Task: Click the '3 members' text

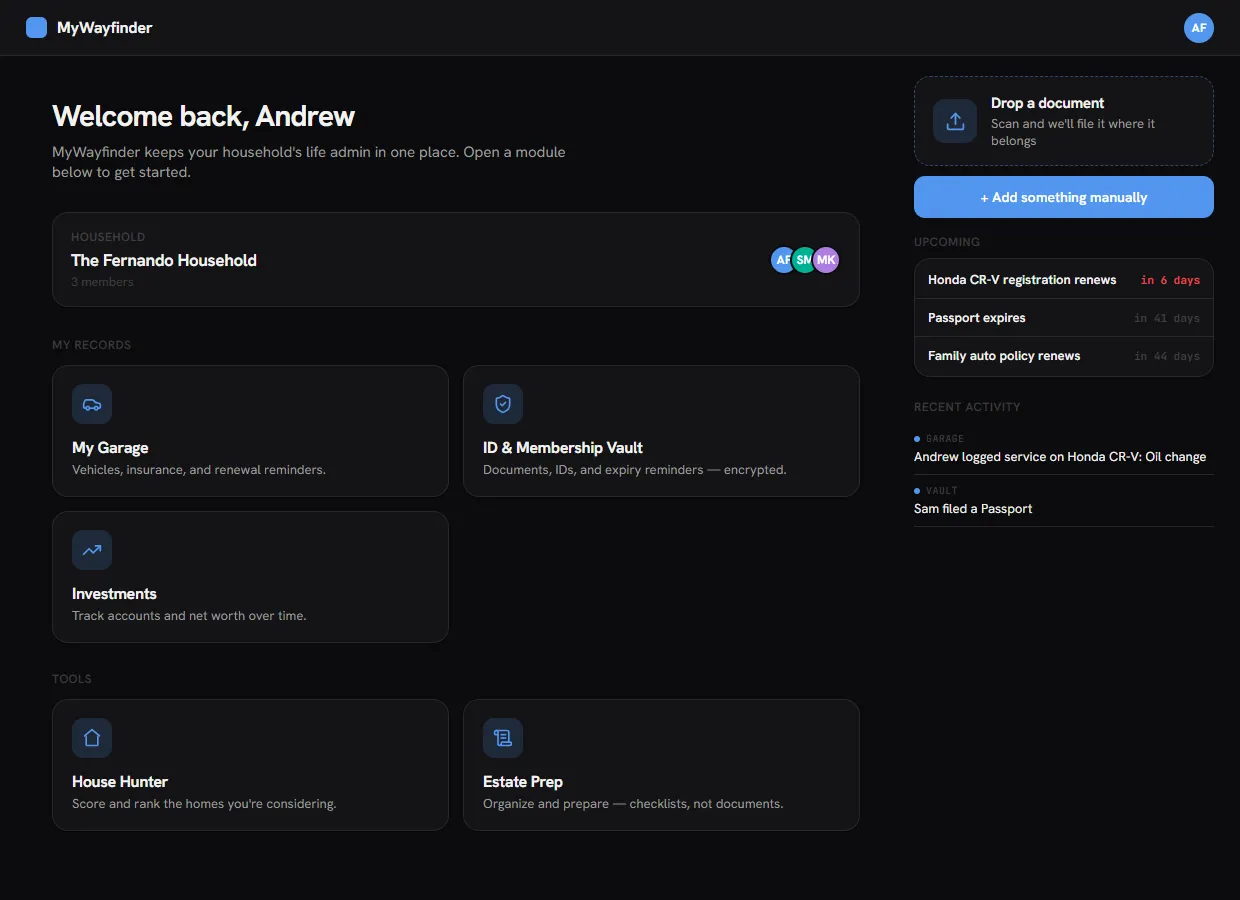Action: click(102, 282)
